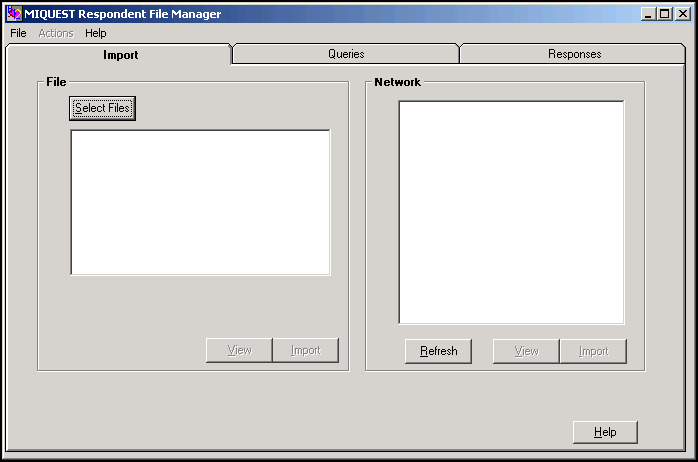Open the File menu

[18, 33]
